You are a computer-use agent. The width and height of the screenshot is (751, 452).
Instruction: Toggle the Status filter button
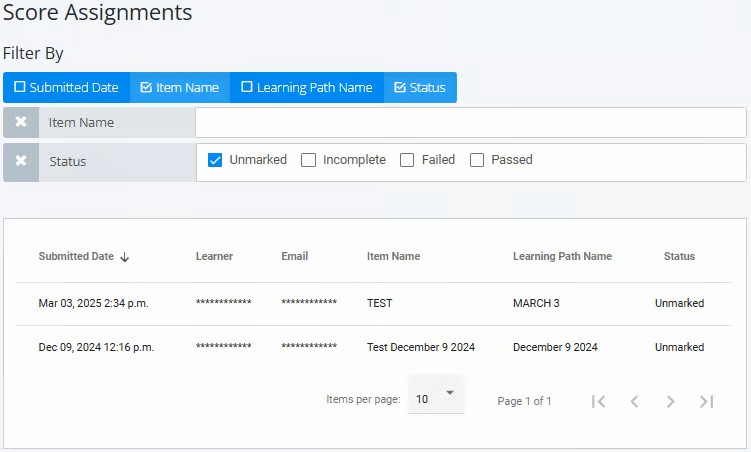(x=420, y=87)
